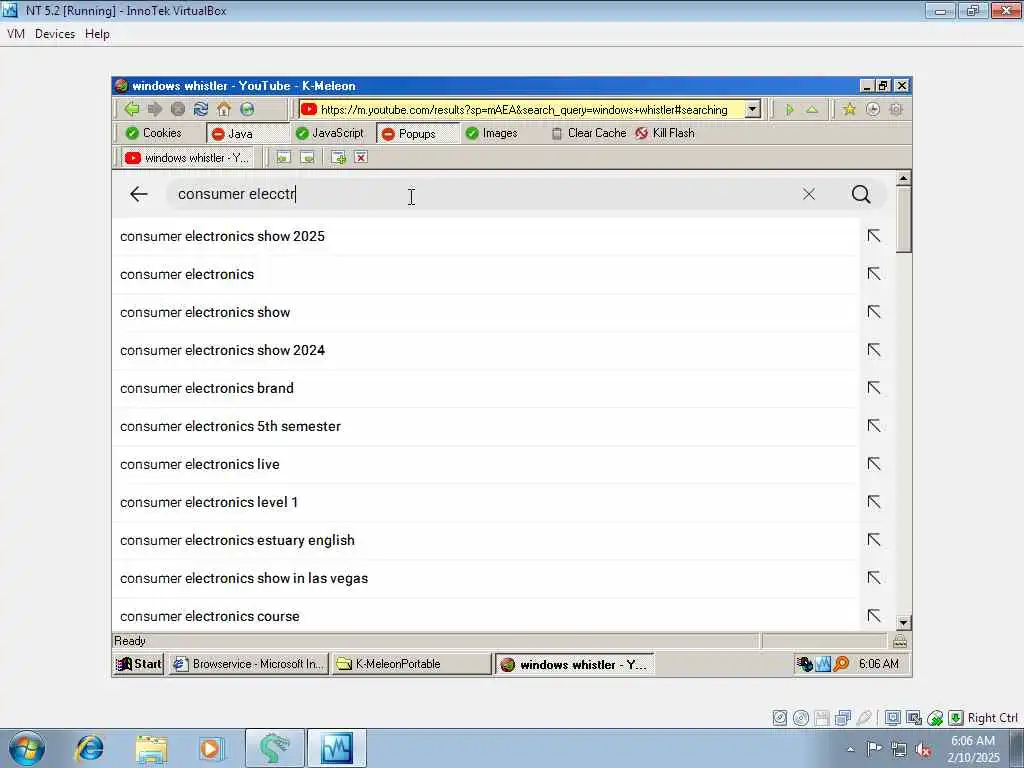
Task: Clear search text with the X icon
Action: pos(808,194)
